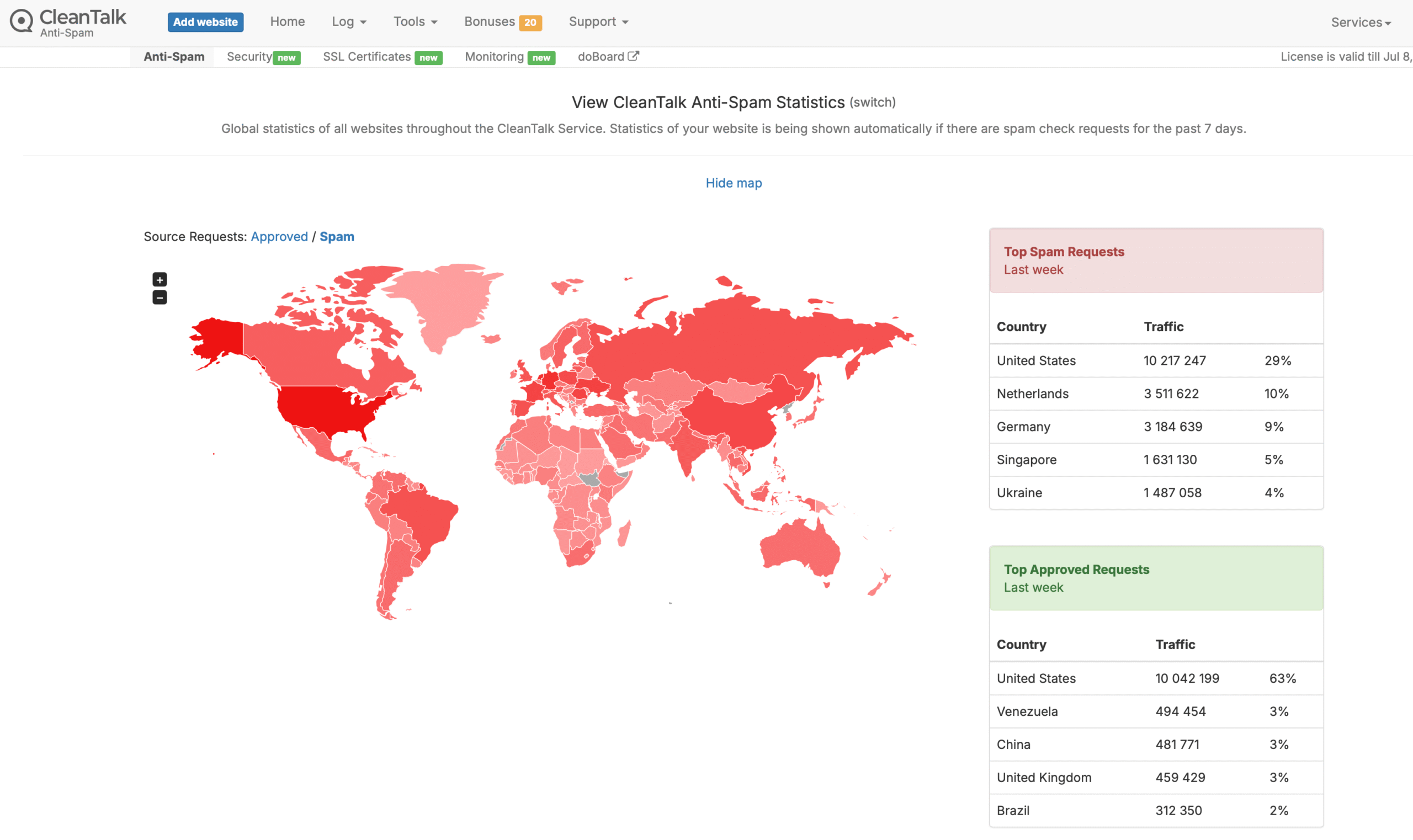
Task: Open the doBoard tab
Action: coord(601,57)
